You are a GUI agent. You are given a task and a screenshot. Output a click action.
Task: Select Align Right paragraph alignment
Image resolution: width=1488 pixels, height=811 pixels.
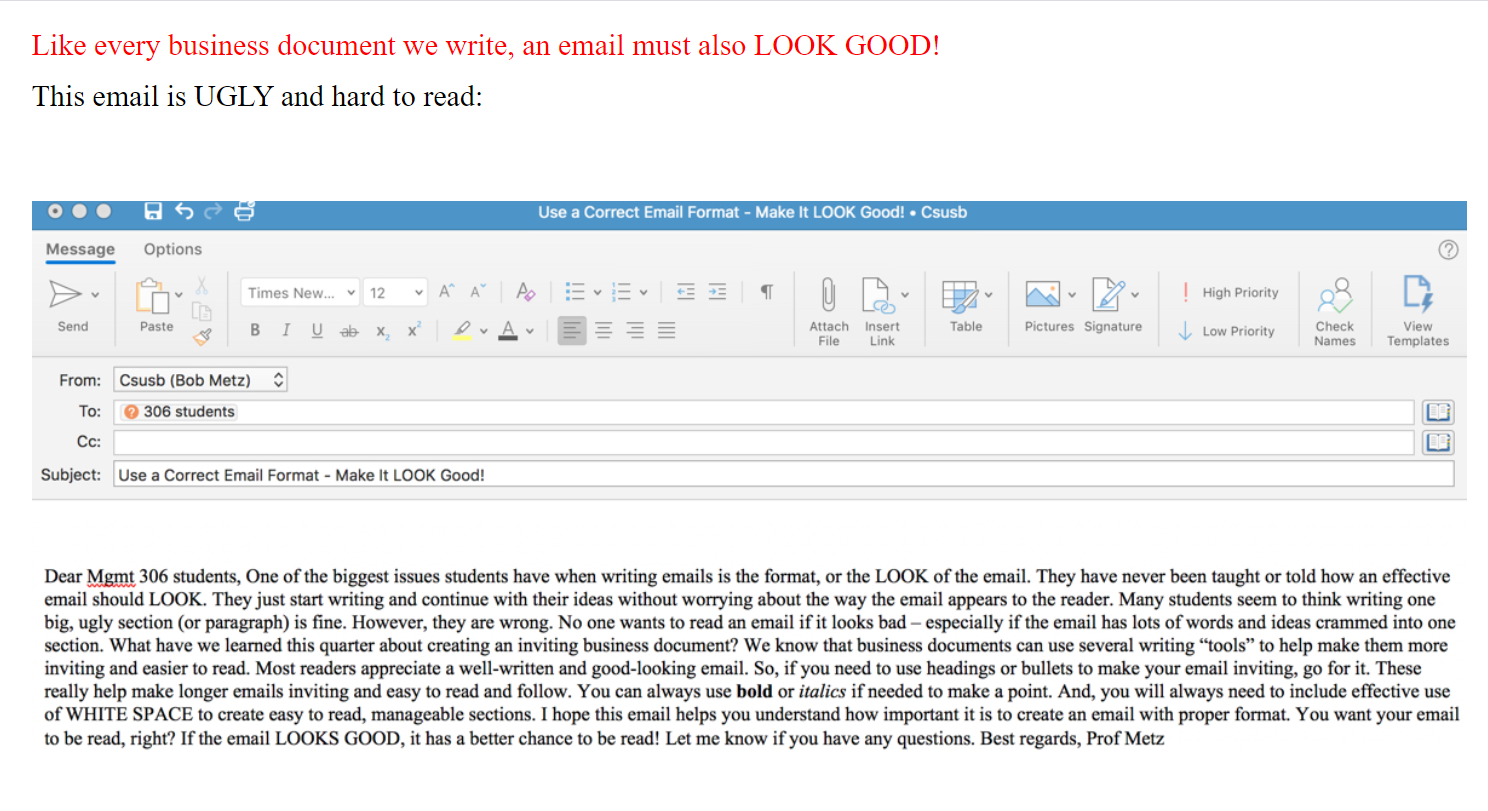635,330
